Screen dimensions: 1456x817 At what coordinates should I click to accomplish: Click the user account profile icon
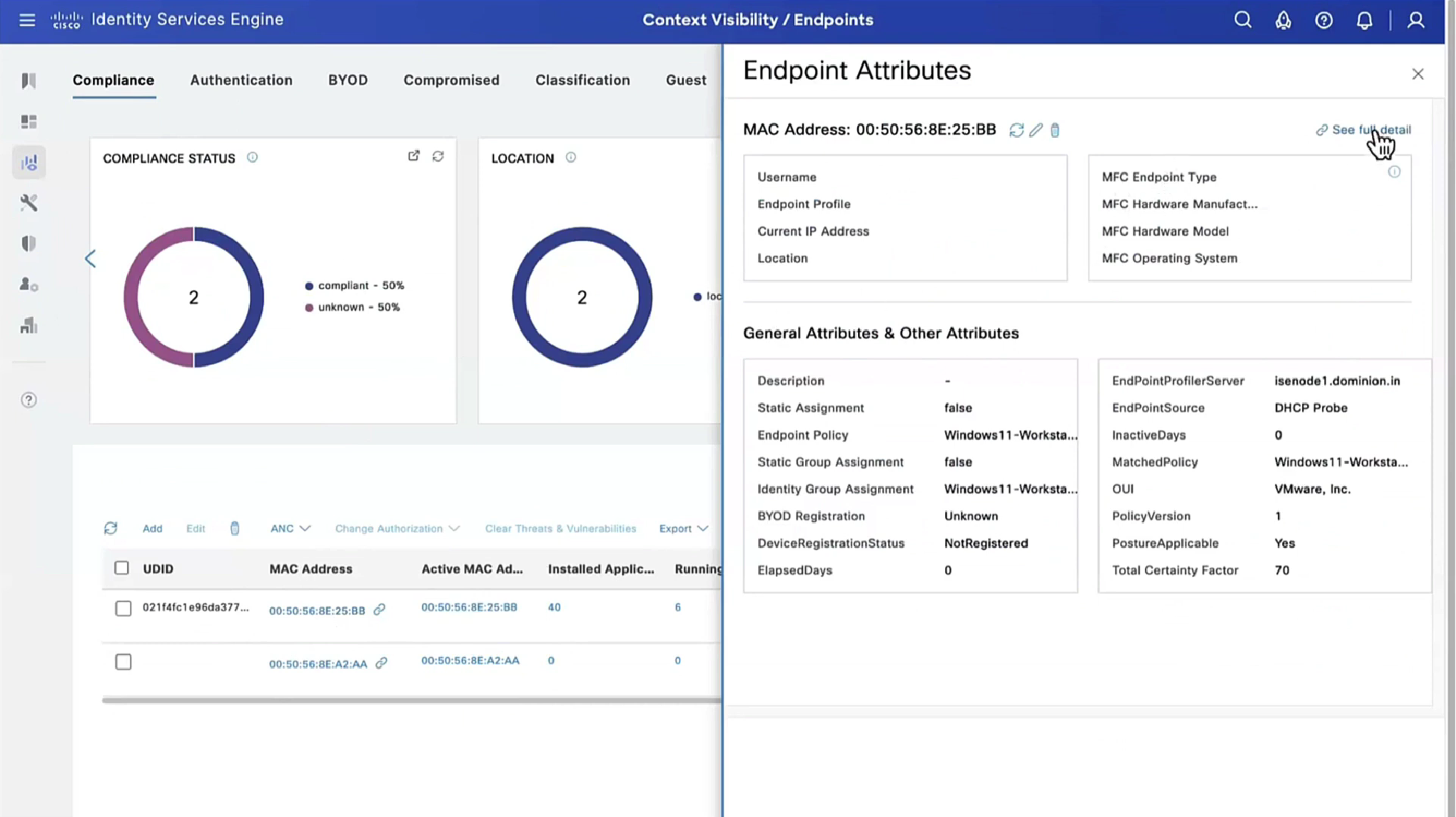click(1416, 20)
